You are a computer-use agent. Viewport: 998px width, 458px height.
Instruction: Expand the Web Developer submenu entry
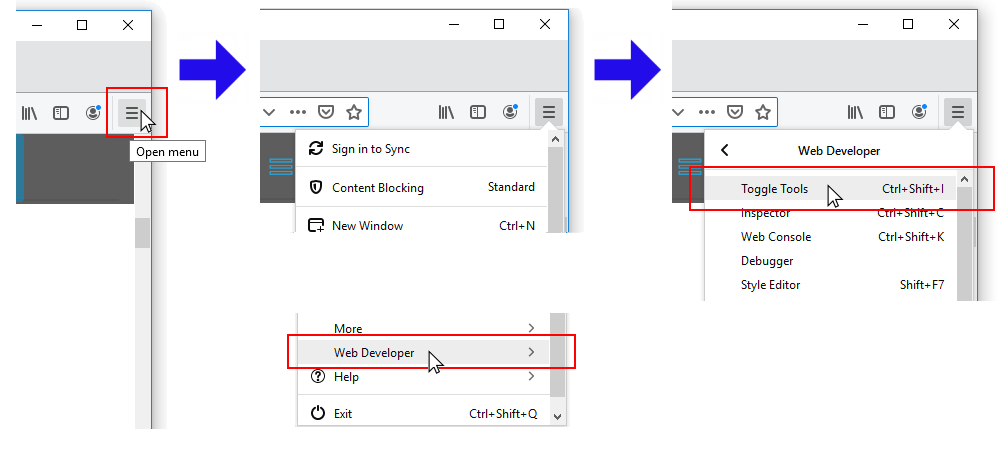pyautogui.click(x=374, y=352)
